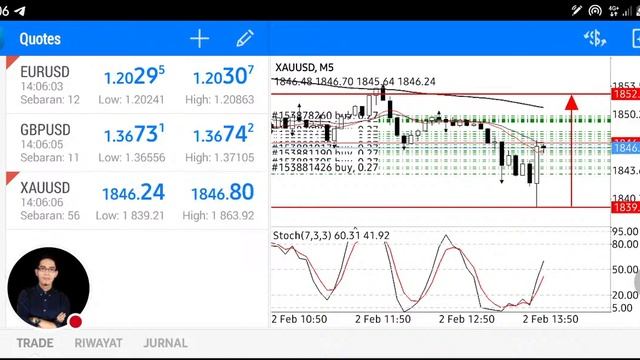The image size is (640, 360).
Task: Open the new order dollar icon
Action: 595,38
